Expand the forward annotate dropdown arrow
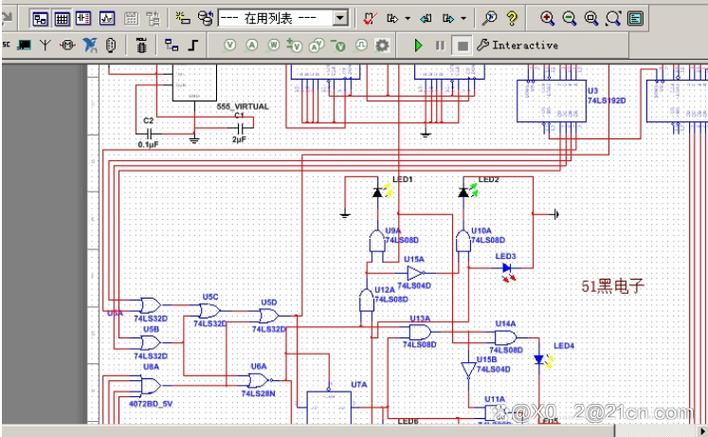The image size is (708, 437). [x=463, y=19]
